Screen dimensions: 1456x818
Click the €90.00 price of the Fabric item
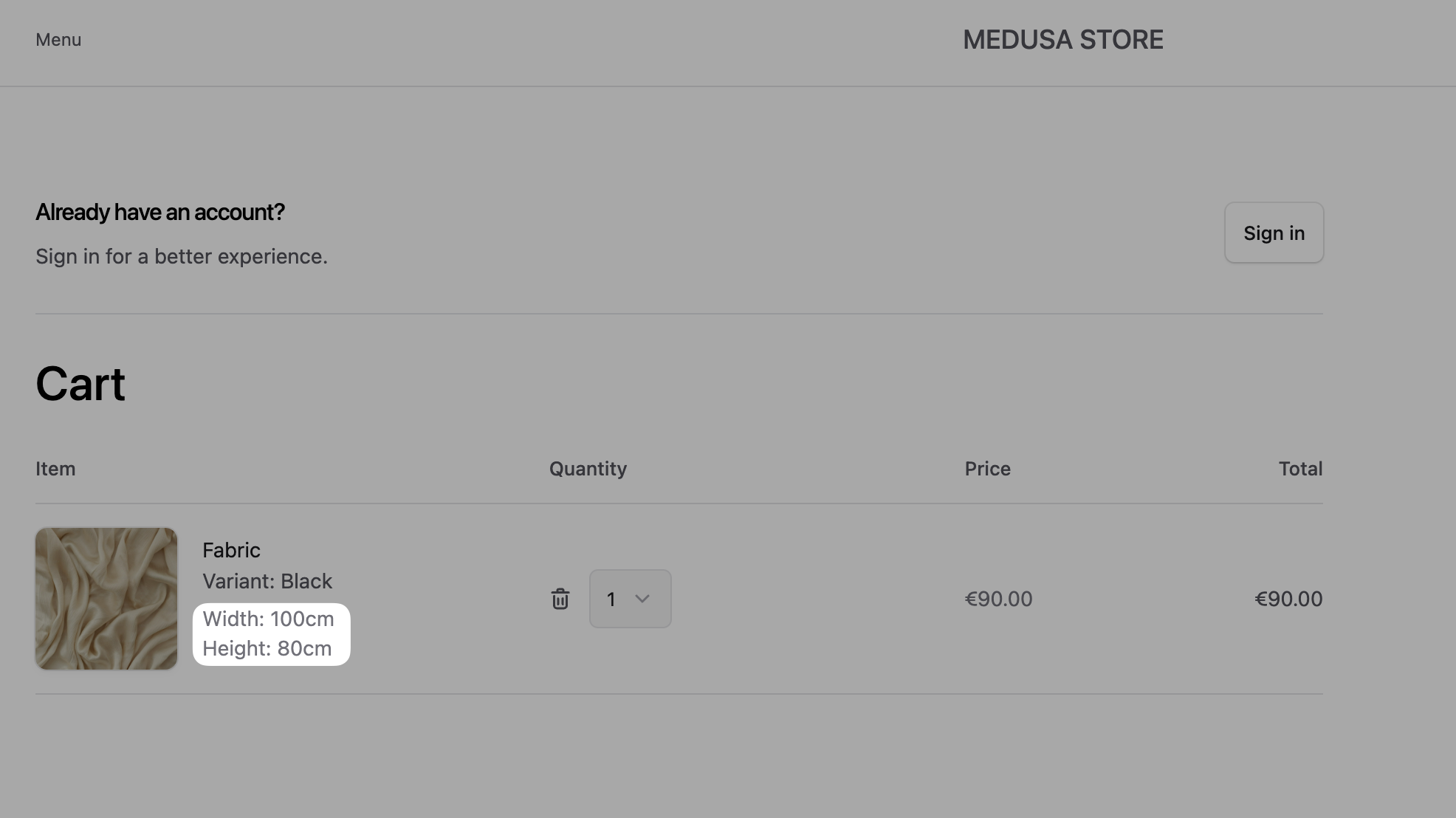tap(999, 599)
